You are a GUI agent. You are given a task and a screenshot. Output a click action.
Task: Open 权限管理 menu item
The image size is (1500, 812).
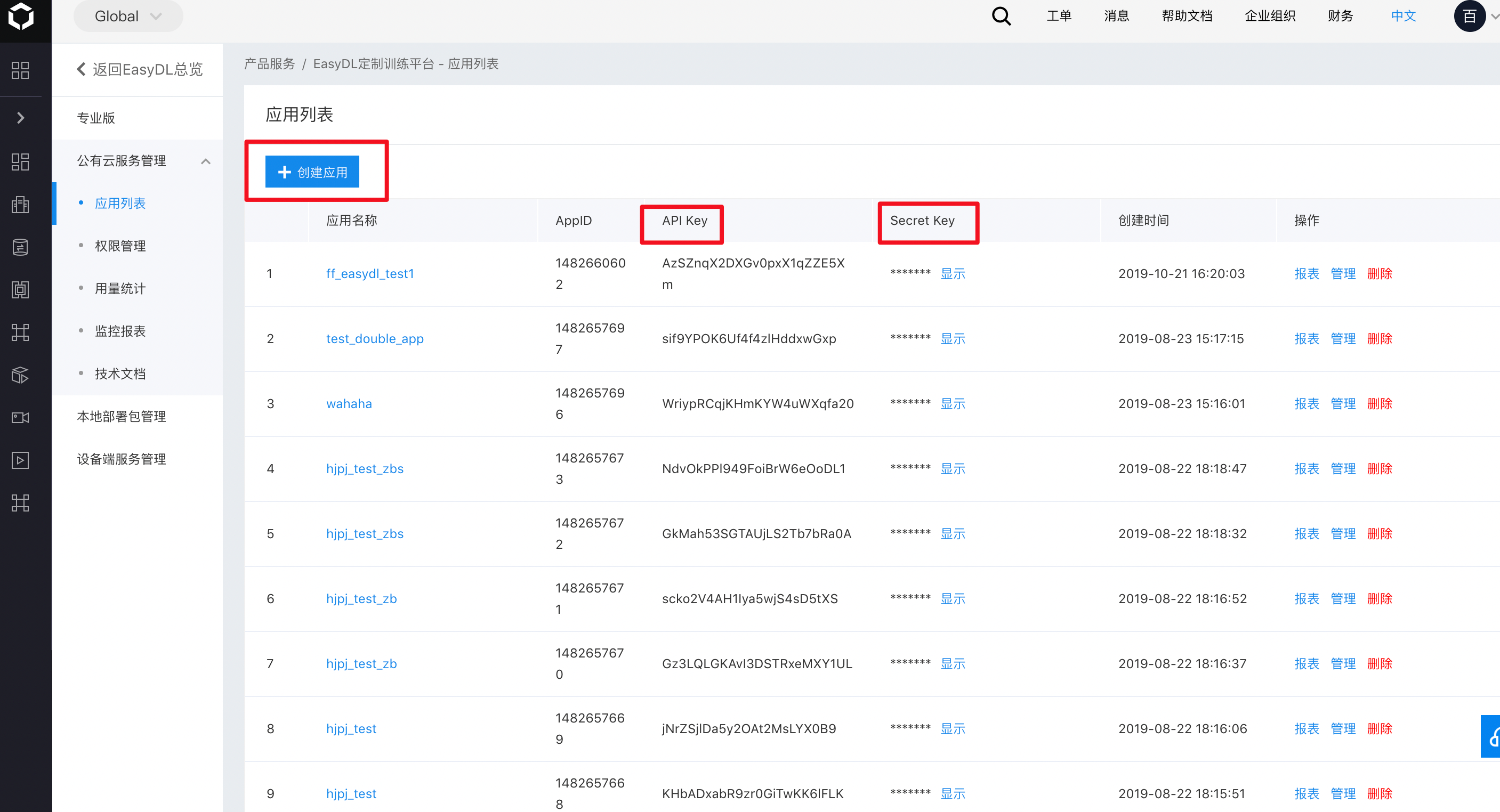(x=120, y=246)
